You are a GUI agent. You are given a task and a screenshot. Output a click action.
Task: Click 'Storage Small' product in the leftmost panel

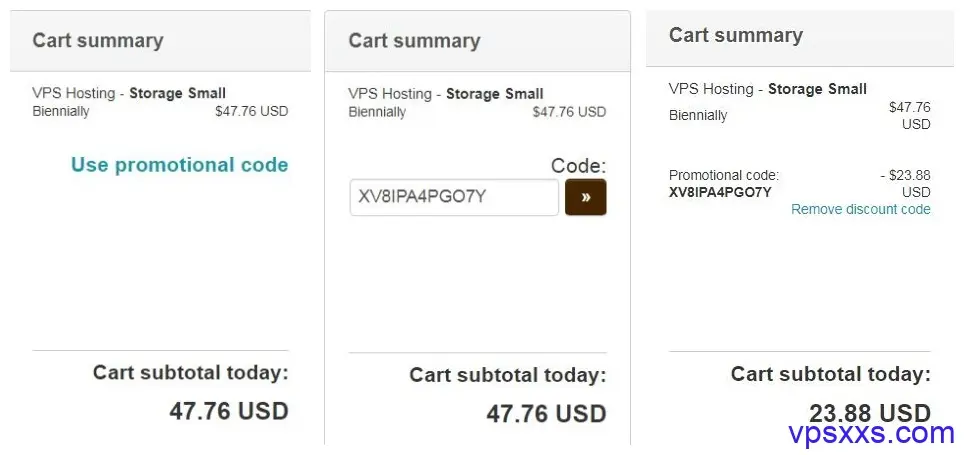point(178,93)
